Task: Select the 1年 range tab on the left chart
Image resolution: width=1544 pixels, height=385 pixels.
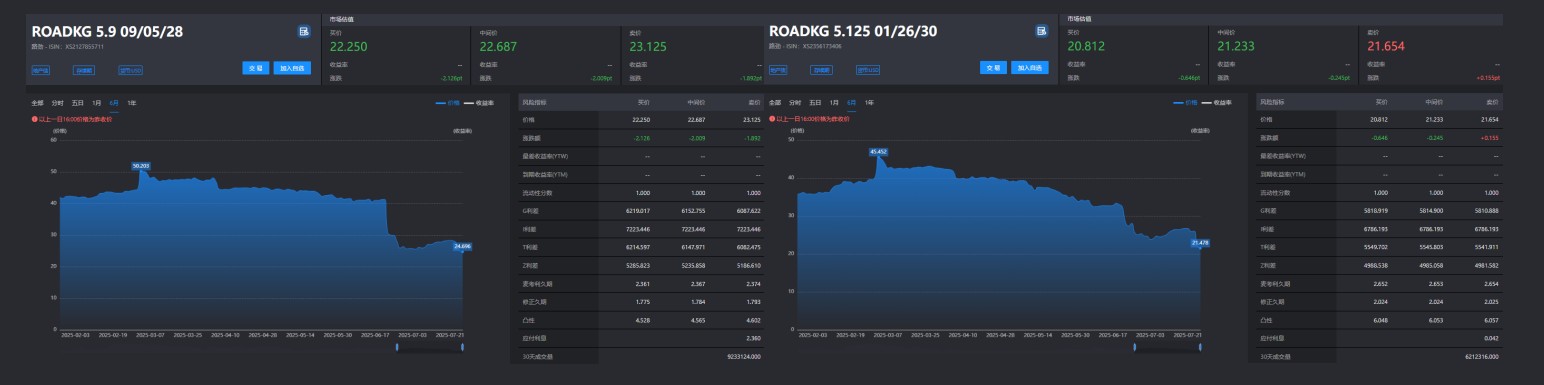Action: pos(132,103)
